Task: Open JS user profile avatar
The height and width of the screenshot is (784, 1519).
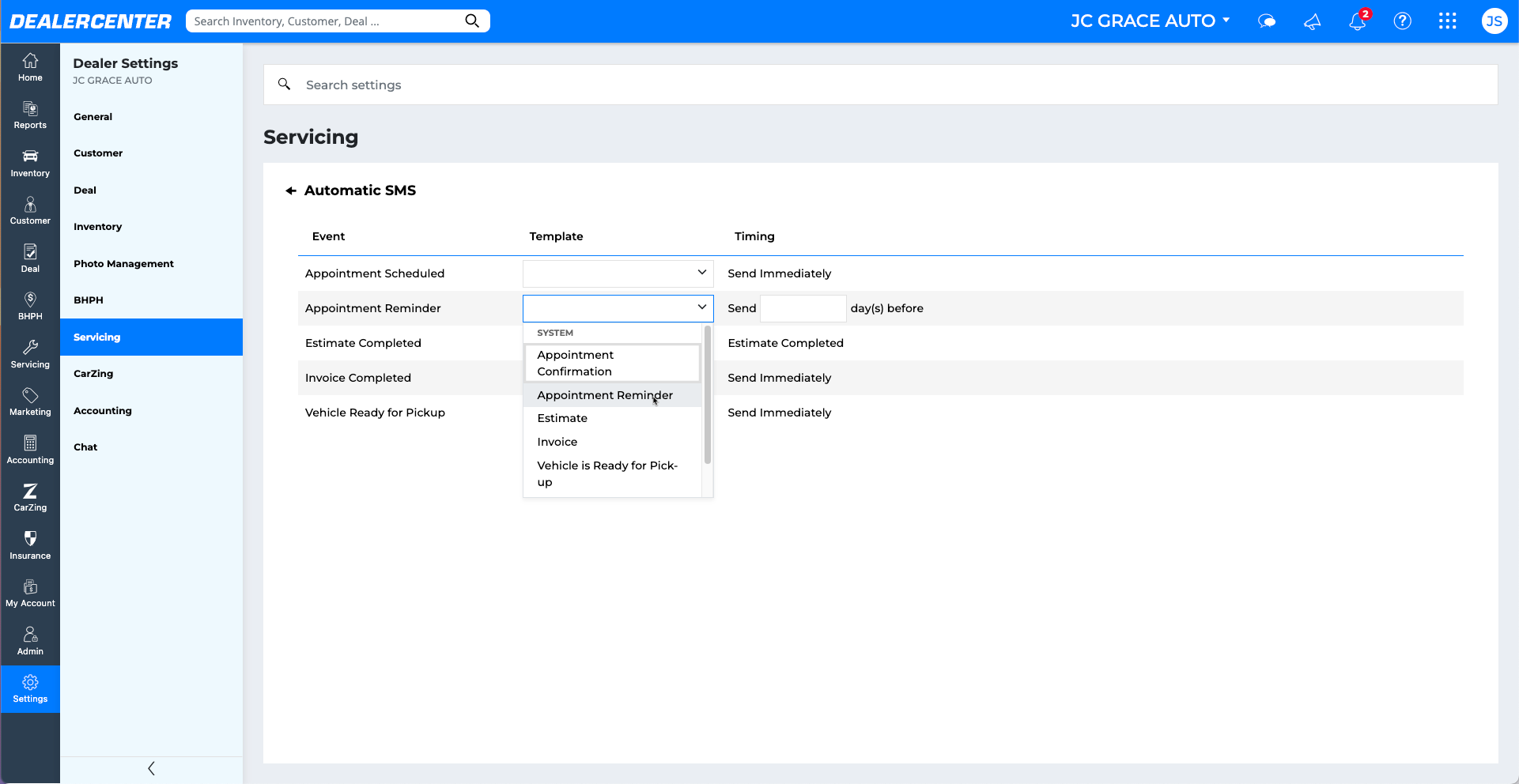Action: [x=1494, y=21]
